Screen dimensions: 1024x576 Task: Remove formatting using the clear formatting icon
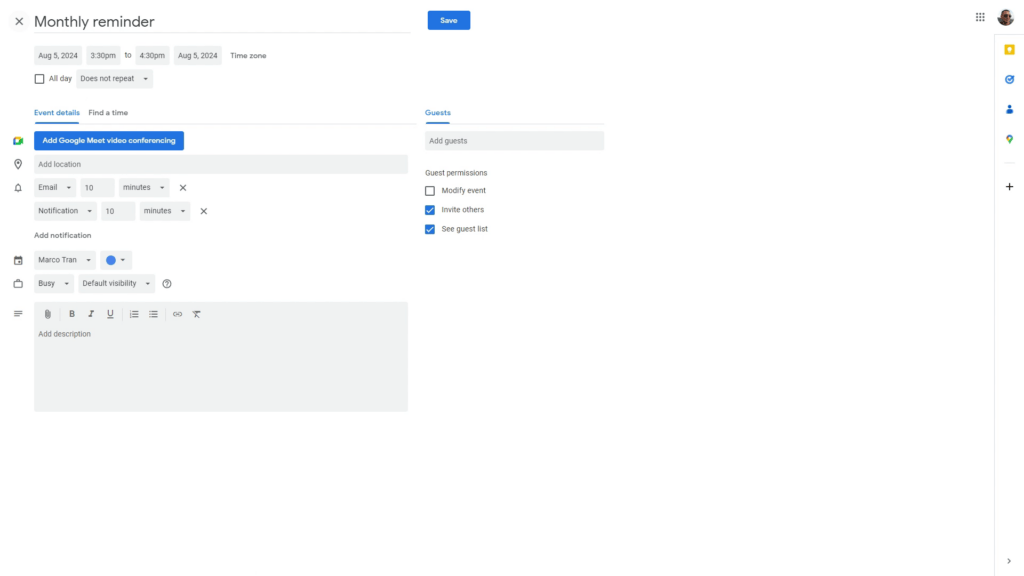coord(197,313)
